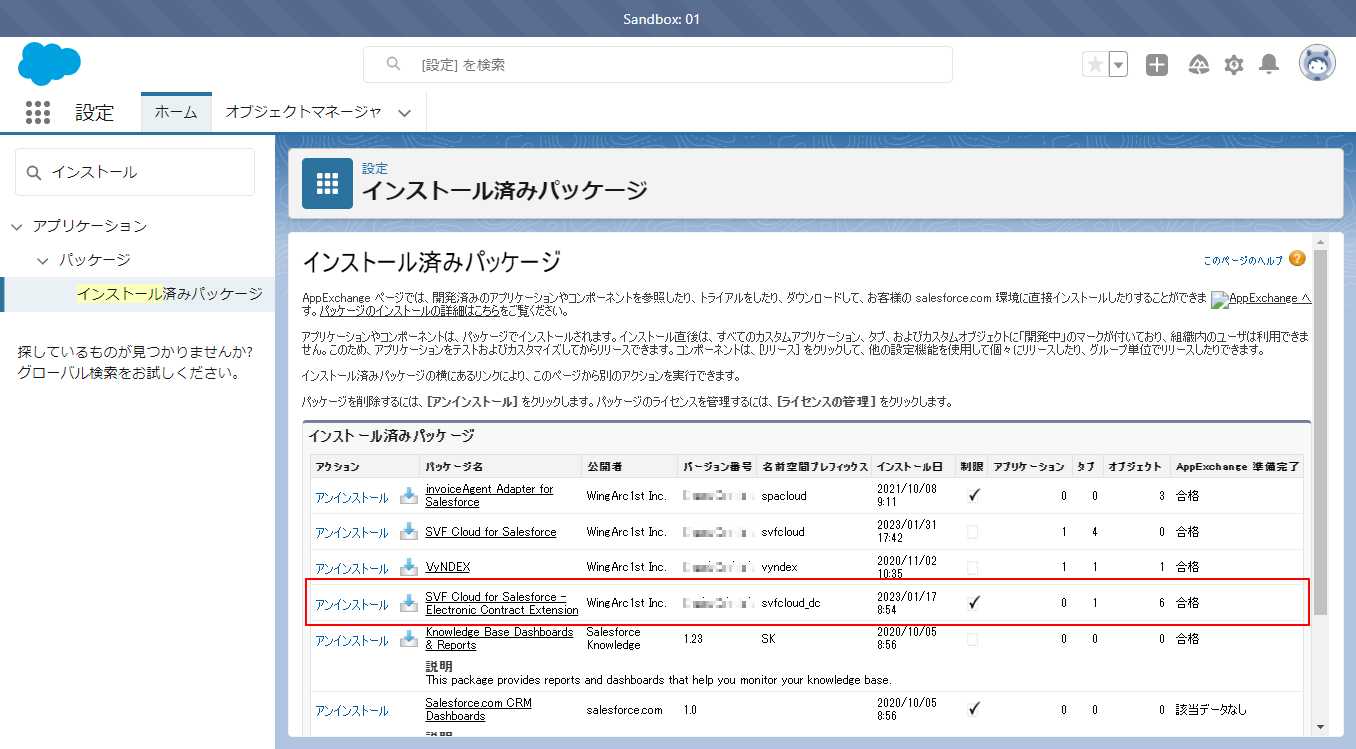Collapse the パッケージ tree node
The image size is (1356, 749).
coord(42,260)
